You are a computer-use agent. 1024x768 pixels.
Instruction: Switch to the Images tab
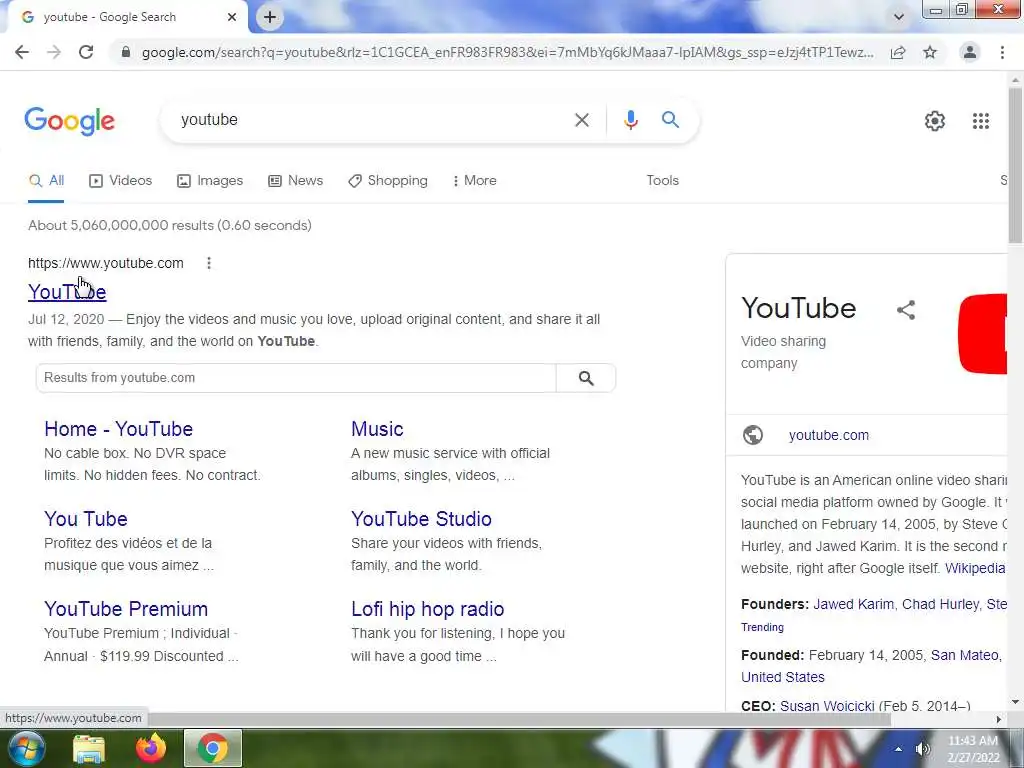[x=210, y=181]
